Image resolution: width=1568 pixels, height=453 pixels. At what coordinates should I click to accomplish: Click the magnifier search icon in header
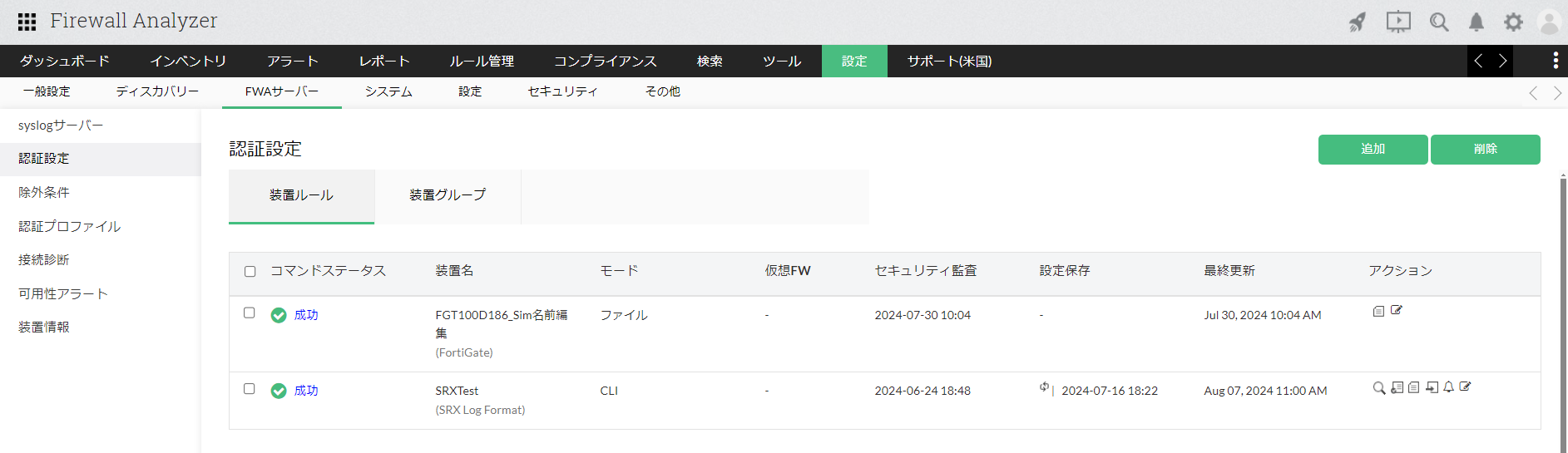1439,22
